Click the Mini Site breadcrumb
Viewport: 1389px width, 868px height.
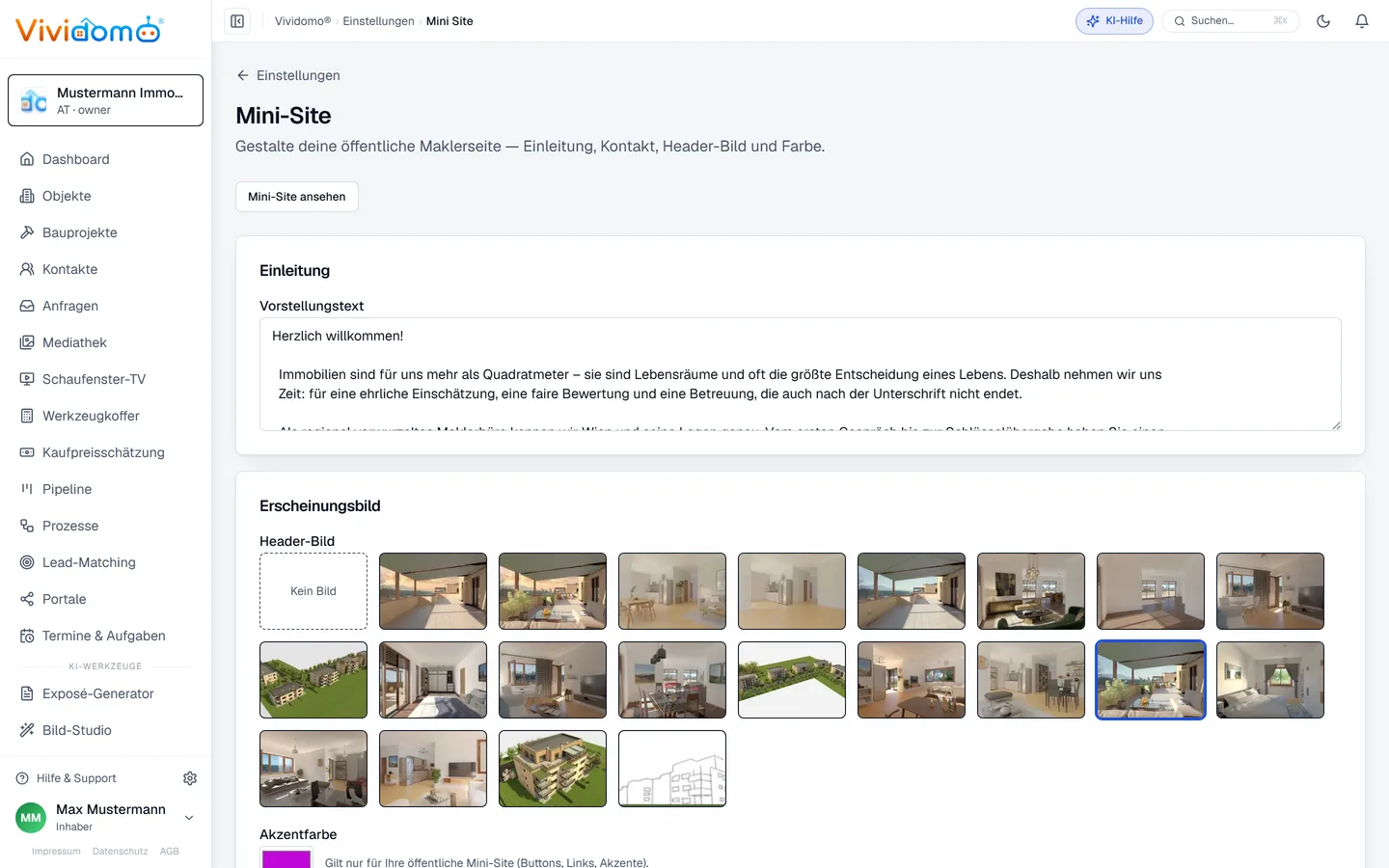449,21
